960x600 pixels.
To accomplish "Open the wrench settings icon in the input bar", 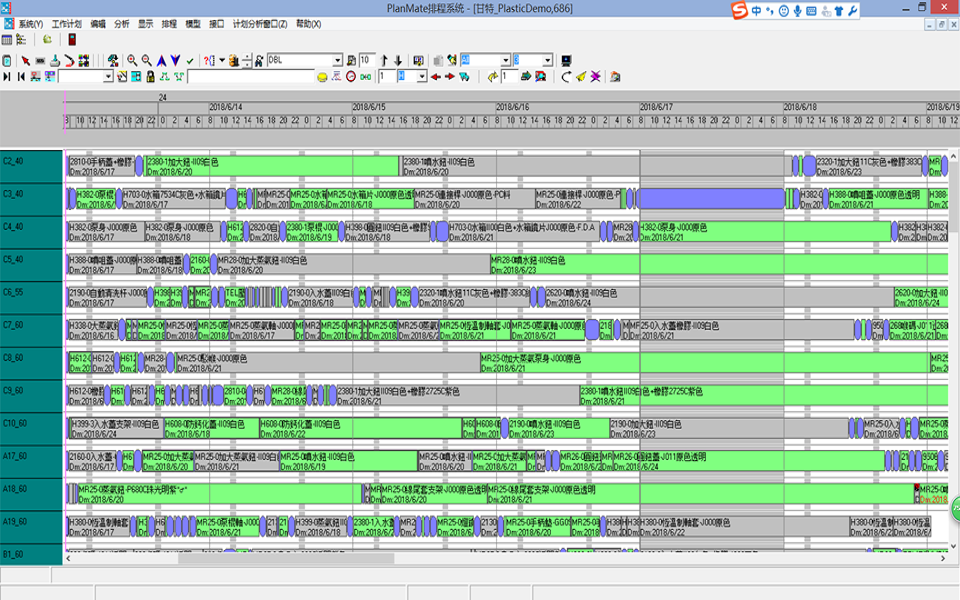I will point(852,10).
